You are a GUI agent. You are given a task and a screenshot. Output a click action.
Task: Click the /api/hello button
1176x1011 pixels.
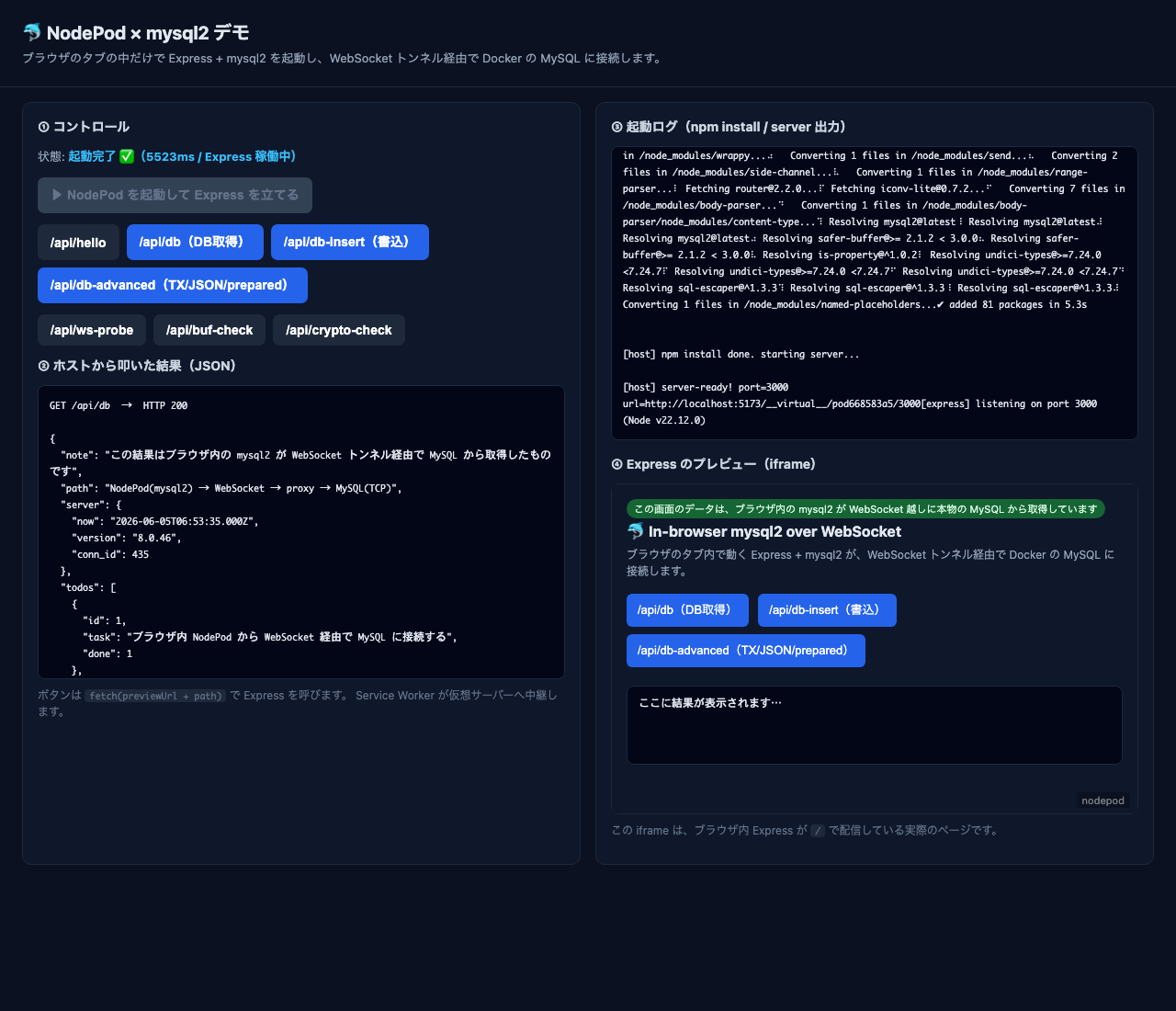coord(78,243)
